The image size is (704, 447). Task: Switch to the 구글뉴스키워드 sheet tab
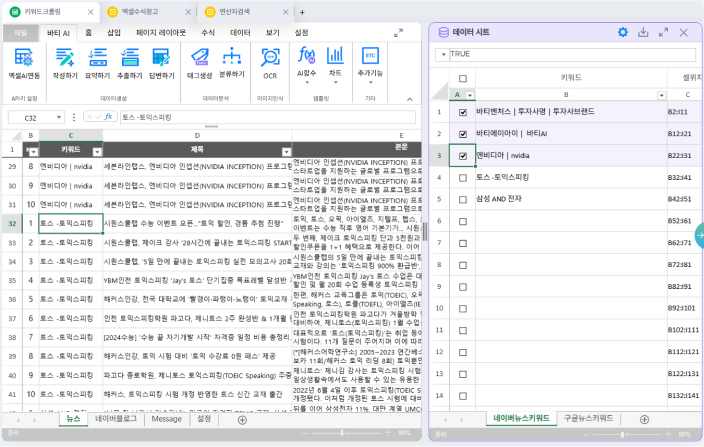[x=589, y=418]
